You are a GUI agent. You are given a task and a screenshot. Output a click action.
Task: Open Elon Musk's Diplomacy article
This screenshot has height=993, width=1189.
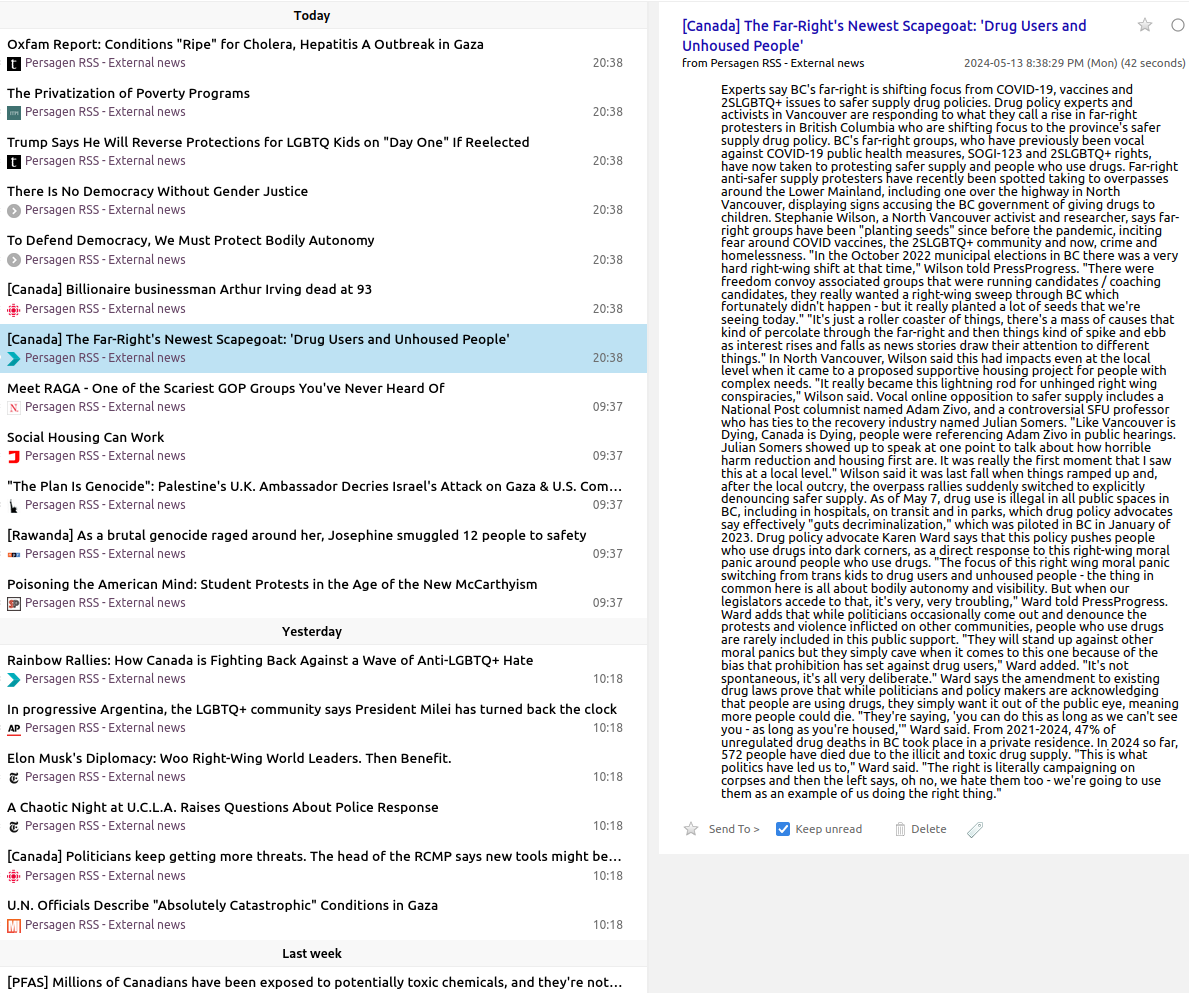pos(323,767)
